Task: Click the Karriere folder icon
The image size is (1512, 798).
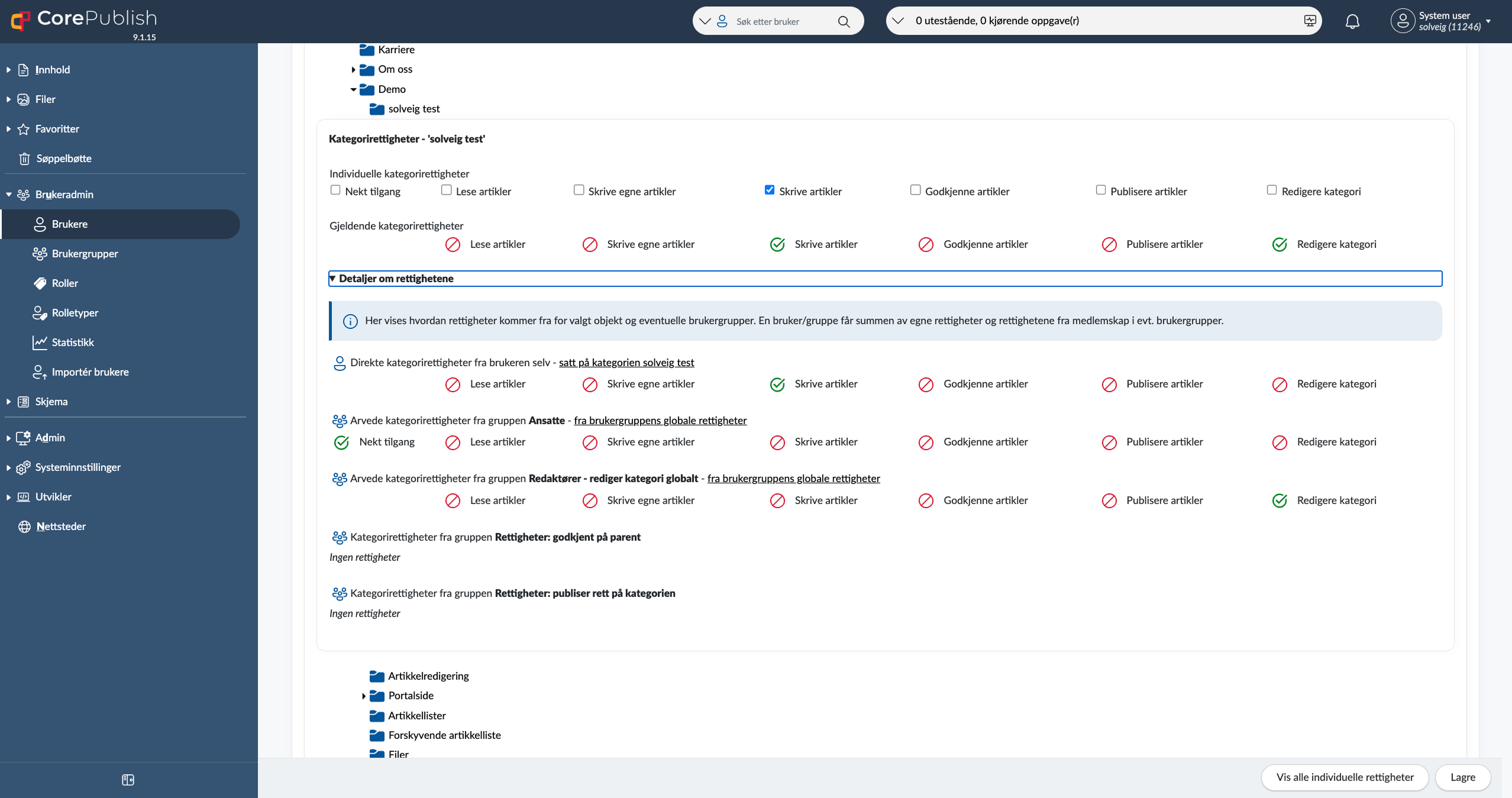Action: click(367, 50)
